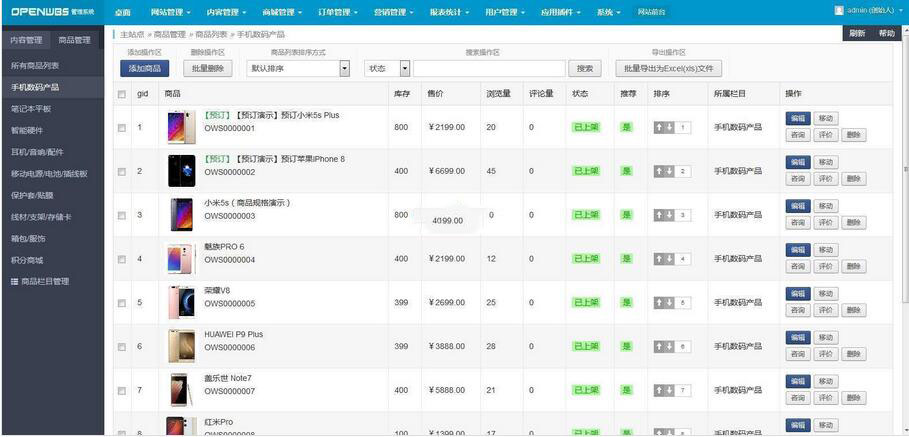The height and width of the screenshot is (437, 909).
Task: Click sort up arrow for 魅族PRO 6
Action: coord(659,258)
